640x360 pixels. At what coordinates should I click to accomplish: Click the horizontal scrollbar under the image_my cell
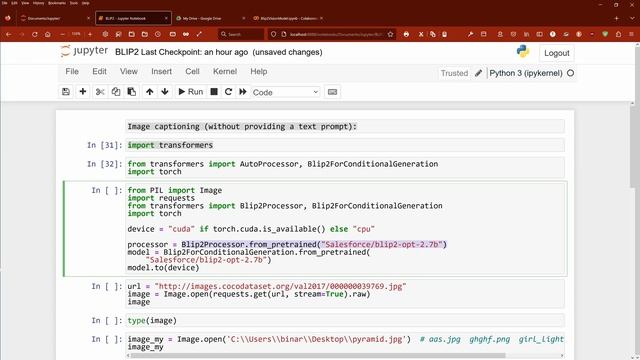click(x=318, y=356)
